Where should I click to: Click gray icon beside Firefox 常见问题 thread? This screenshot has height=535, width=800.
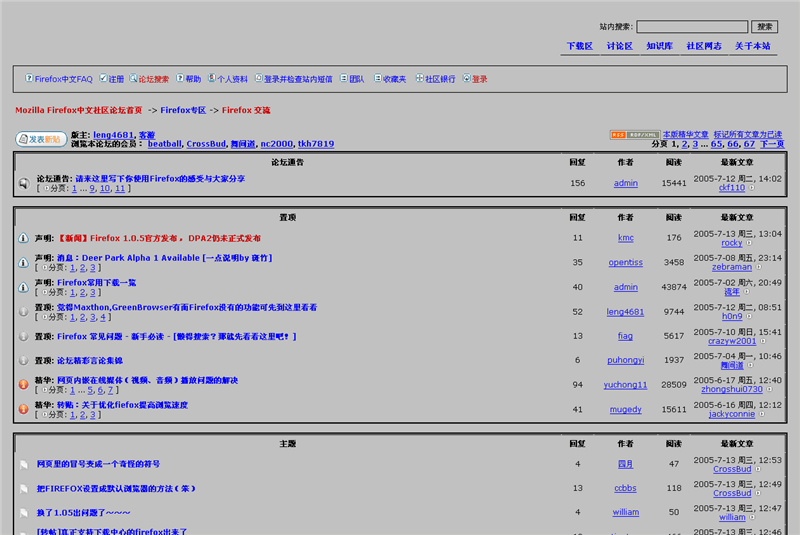(x=23, y=337)
